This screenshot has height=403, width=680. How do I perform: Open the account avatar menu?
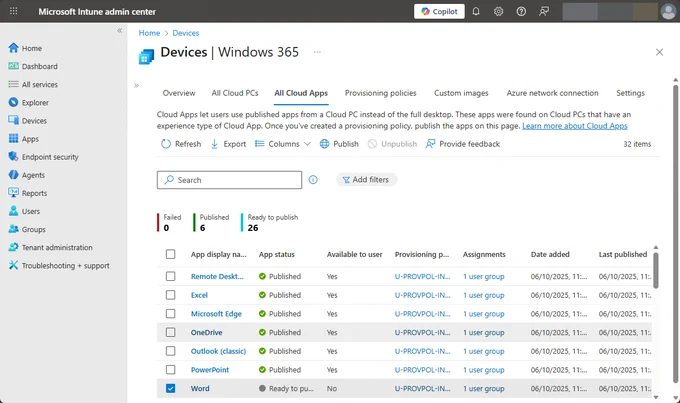pyautogui.click(x=668, y=11)
